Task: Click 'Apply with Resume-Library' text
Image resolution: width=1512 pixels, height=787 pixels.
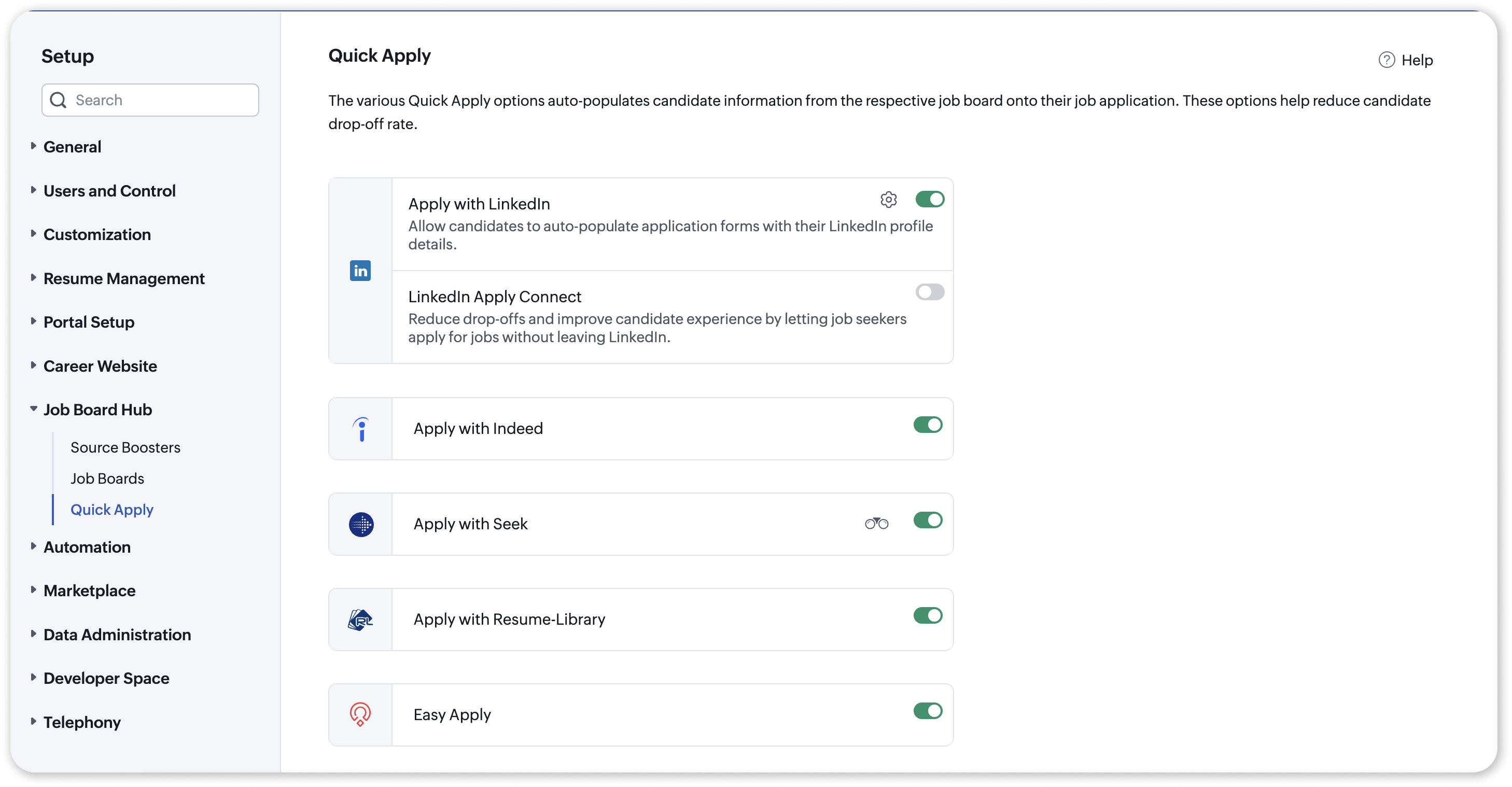Action: pyautogui.click(x=509, y=619)
